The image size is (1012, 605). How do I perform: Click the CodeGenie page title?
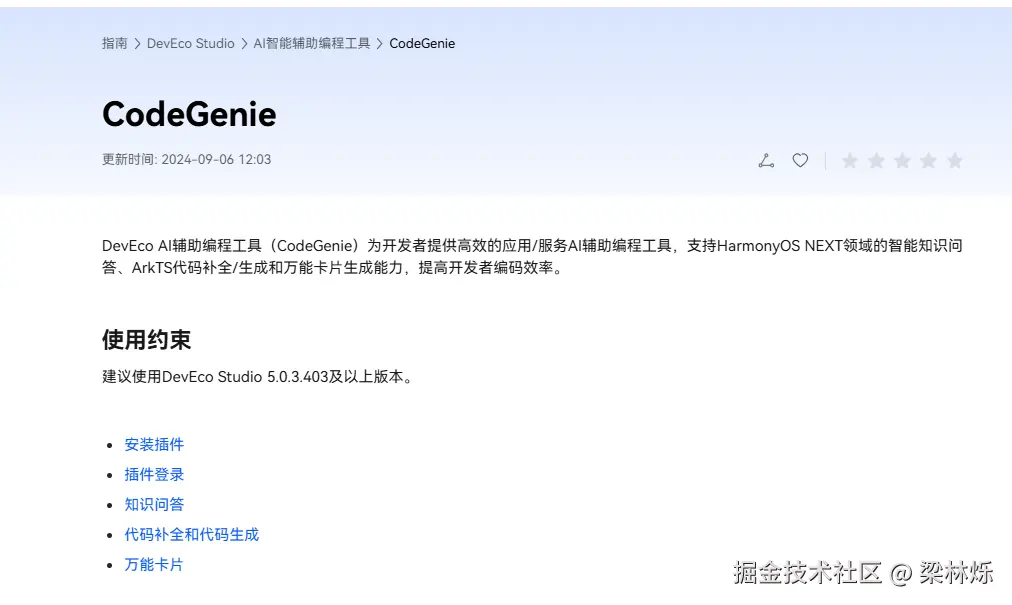[189, 114]
